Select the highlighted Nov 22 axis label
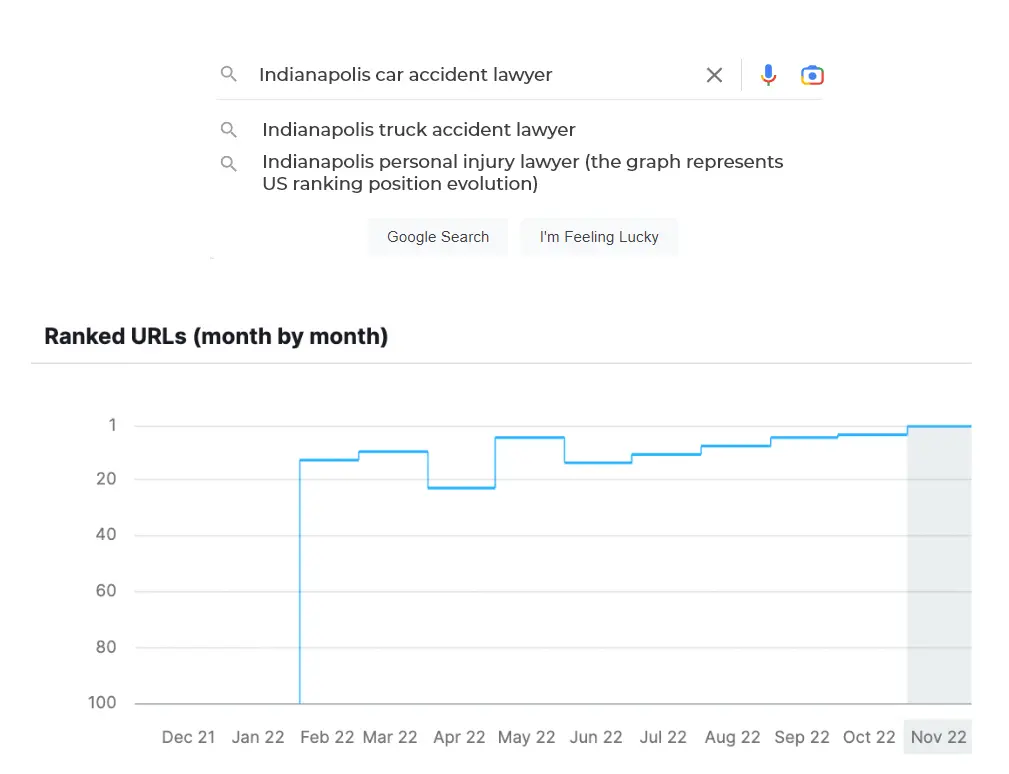Screen dimensions: 1009x774 coord(938,737)
